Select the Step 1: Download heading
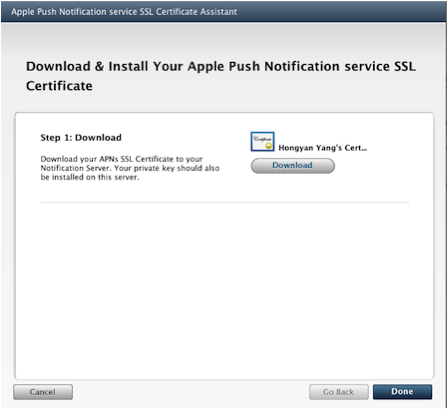 [x=81, y=138]
